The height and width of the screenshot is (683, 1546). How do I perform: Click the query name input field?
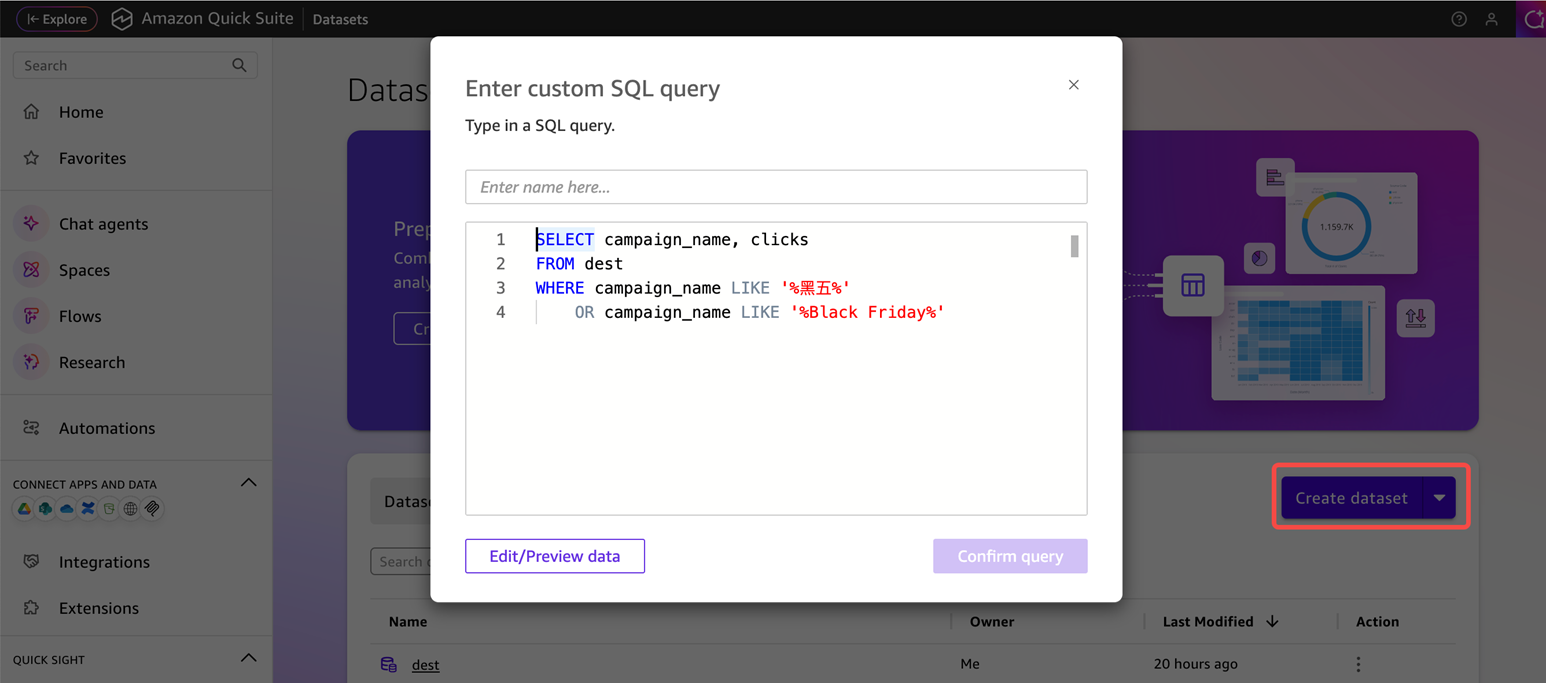tap(776, 187)
